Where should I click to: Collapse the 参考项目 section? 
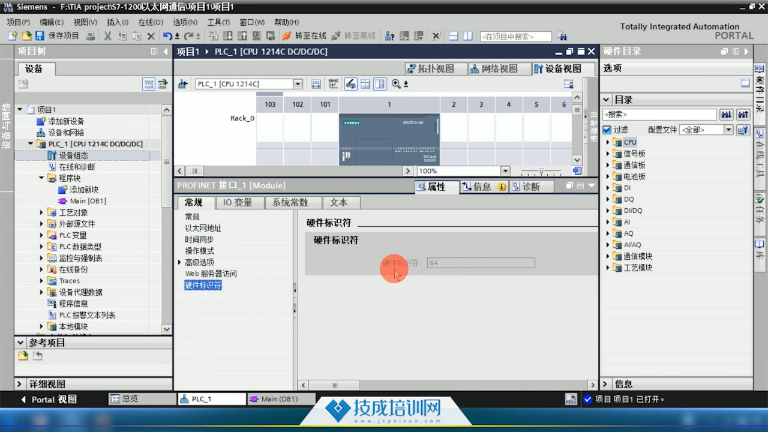[x=20, y=343]
